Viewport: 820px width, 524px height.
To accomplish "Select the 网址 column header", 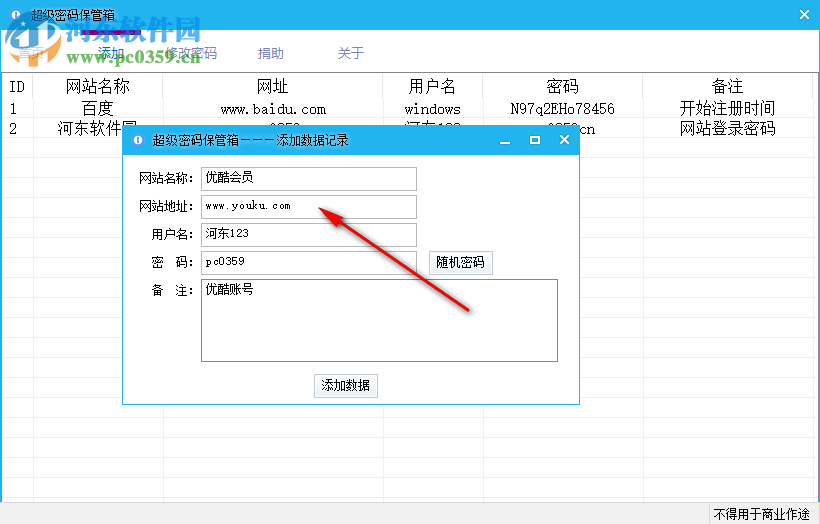I will [273, 86].
